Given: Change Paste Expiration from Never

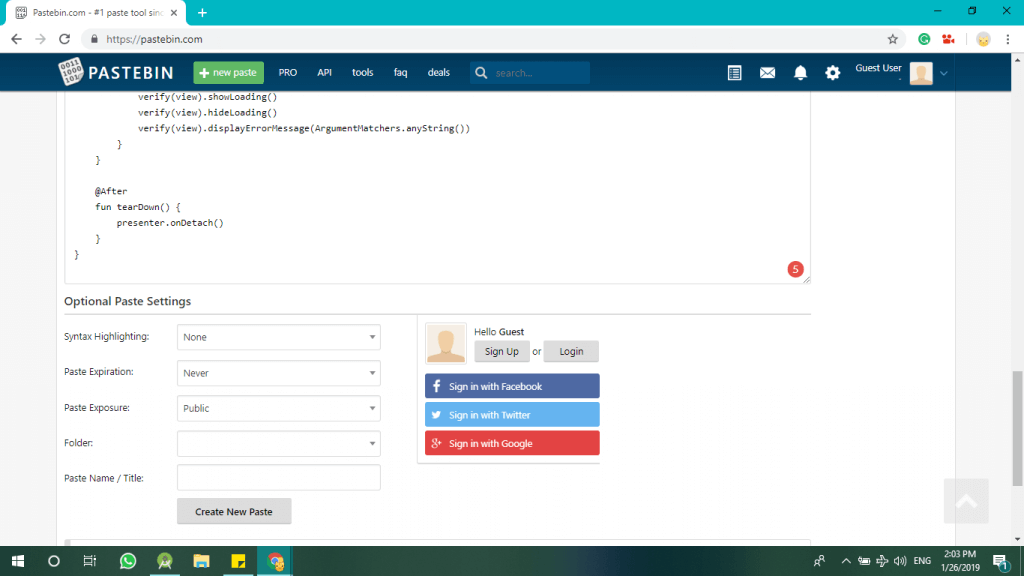Looking at the screenshot, I should point(278,372).
